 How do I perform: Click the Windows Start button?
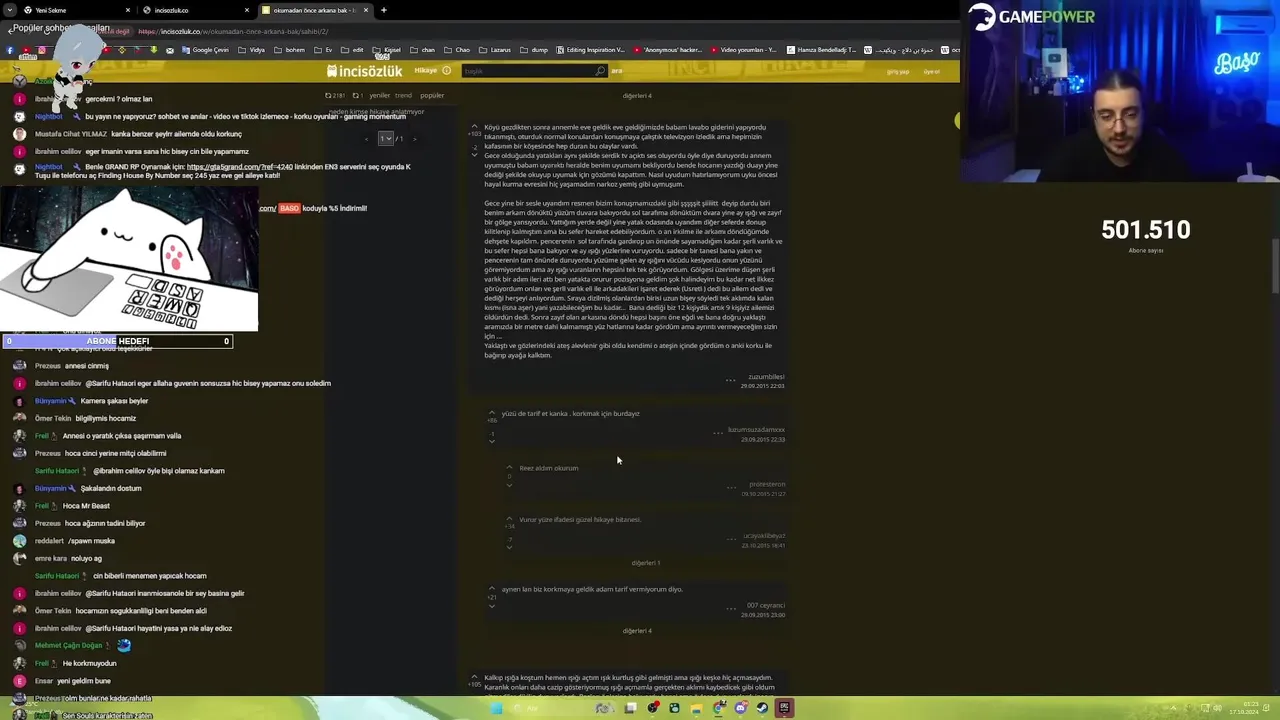pyautogui.click(x=496, y=708)
